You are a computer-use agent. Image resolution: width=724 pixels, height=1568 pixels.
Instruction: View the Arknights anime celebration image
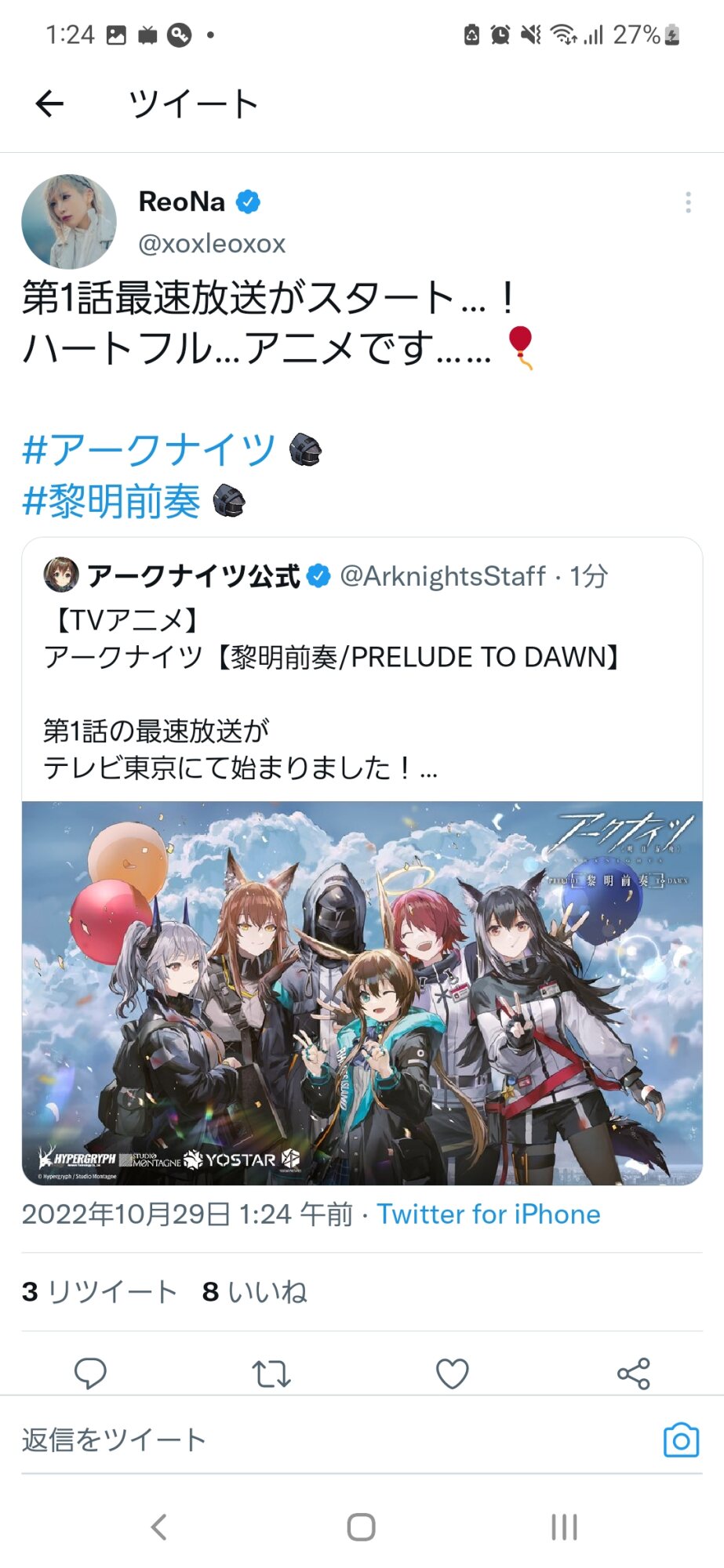point(362,993)
